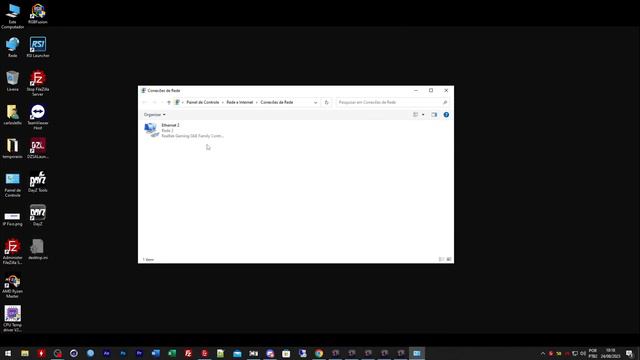Switch to large icons view in status bar
This screenshot has height=360, width=640.
point(449,259)
